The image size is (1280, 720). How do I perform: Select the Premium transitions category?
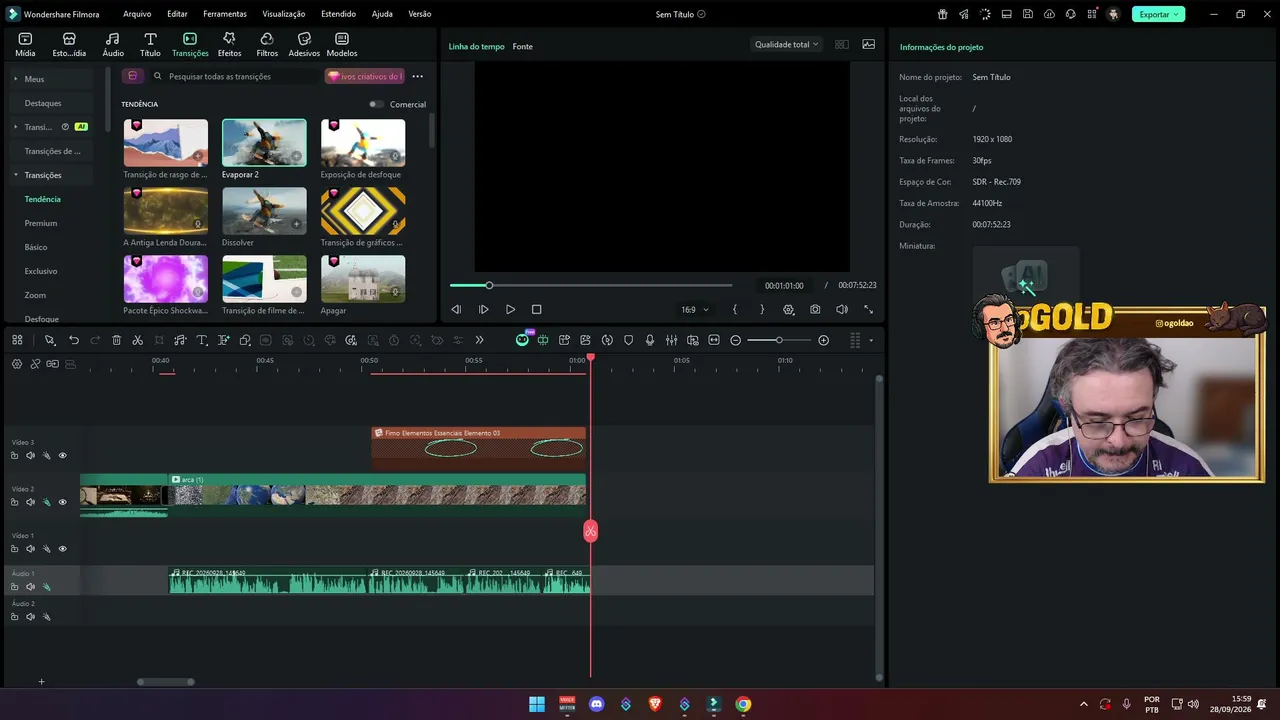41,223
